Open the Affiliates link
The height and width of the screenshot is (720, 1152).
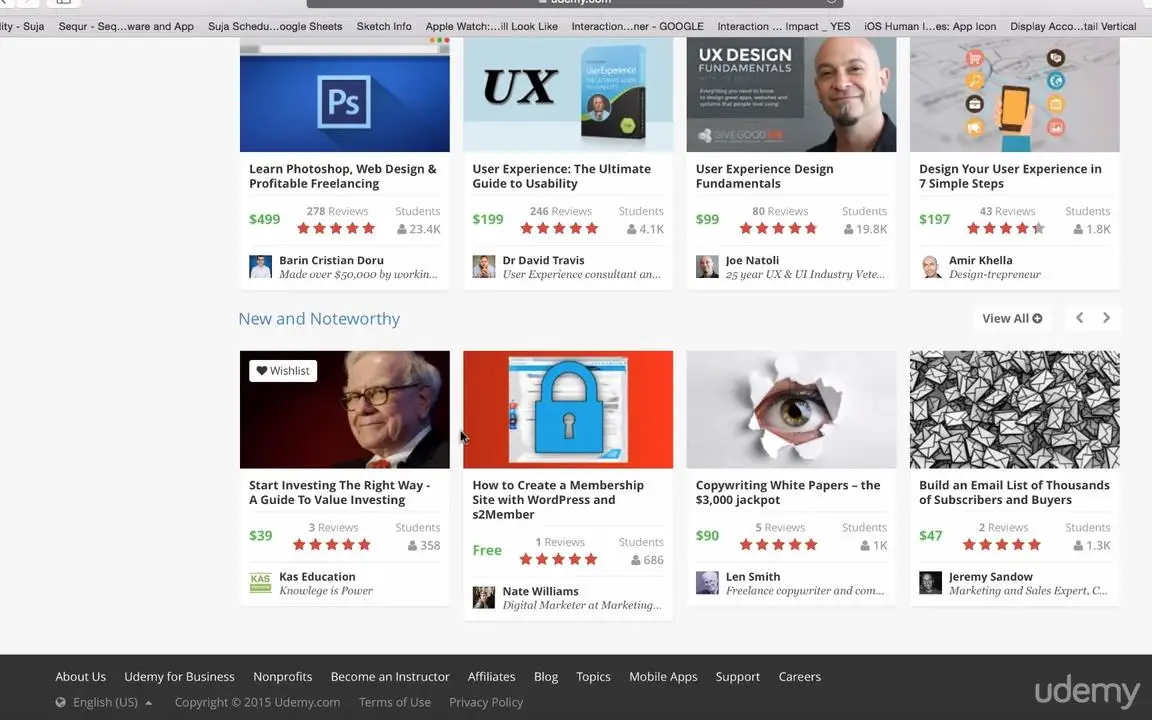pos(492,677)
